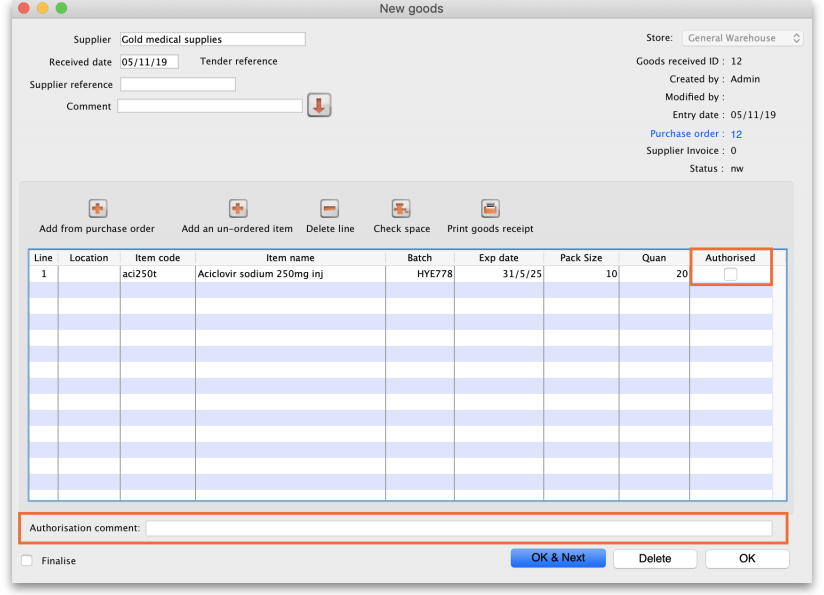Click into the Authorisation comment field
The height and width of the screenshot is (595, 824).
pyautogui.click(x=458, y=528)
